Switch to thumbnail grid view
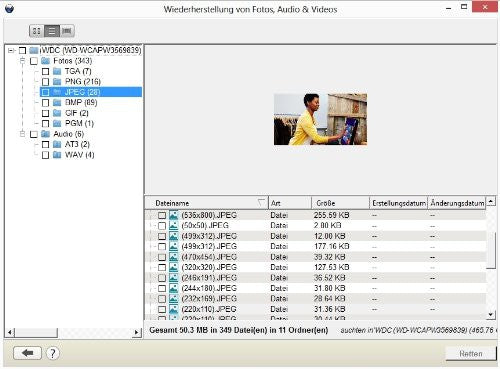 (x=36, y=31)
